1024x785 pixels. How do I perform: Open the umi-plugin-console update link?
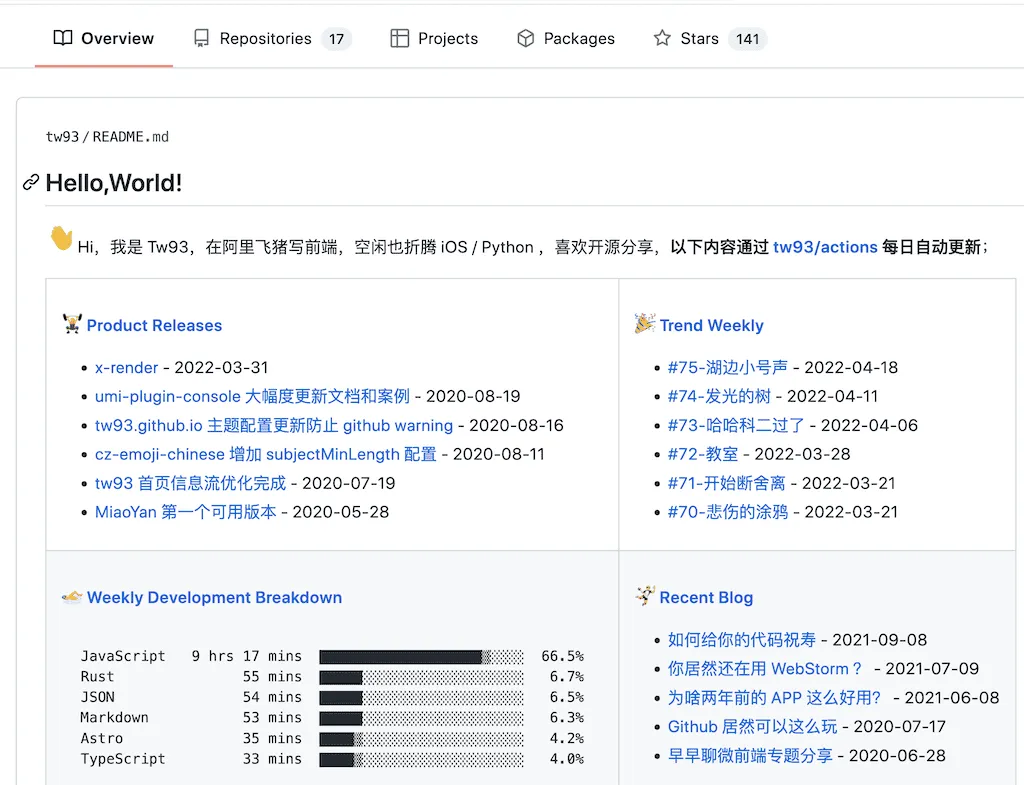point(229,396)
